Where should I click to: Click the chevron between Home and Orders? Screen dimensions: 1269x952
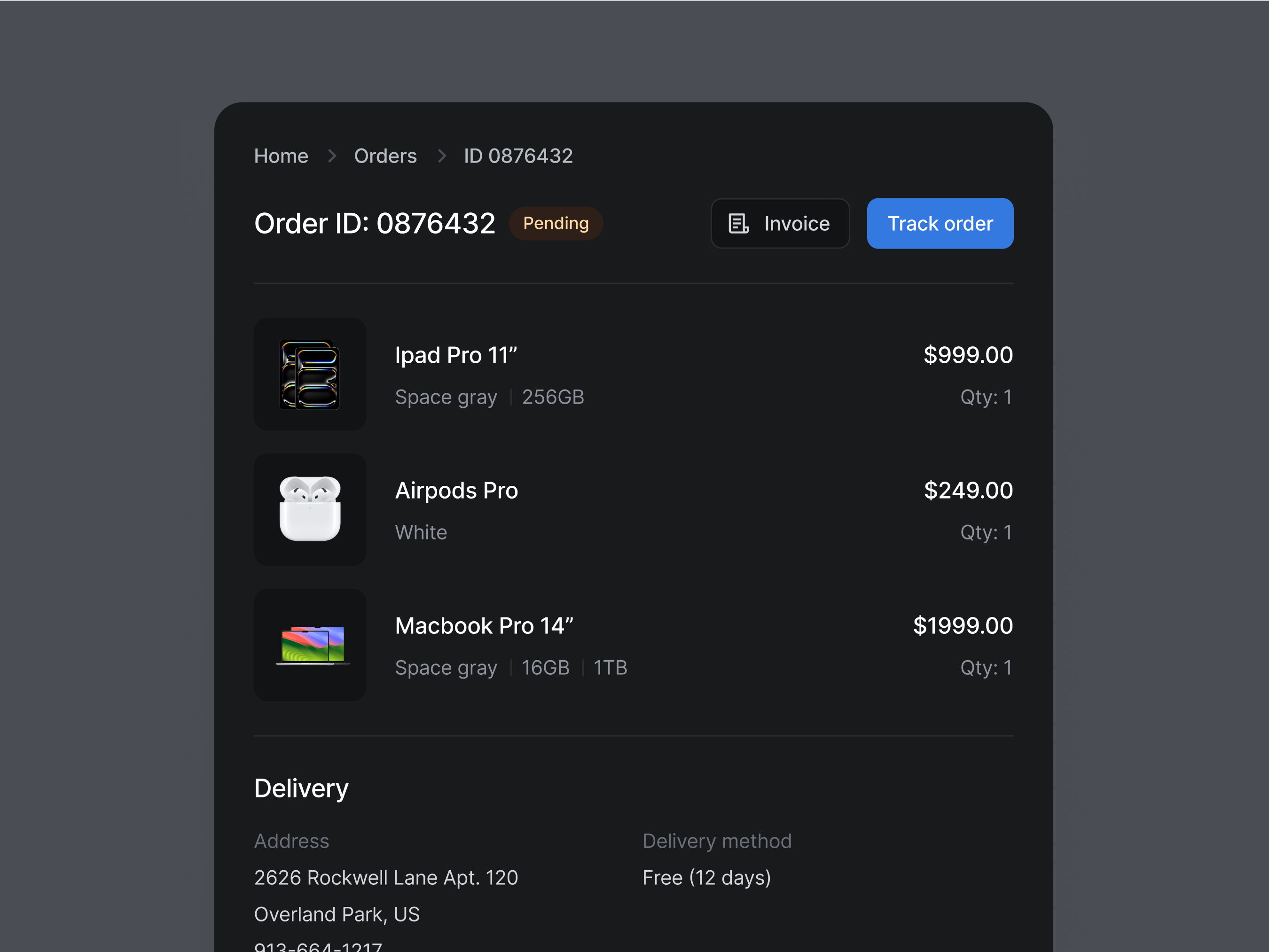[x=332, y=156]
